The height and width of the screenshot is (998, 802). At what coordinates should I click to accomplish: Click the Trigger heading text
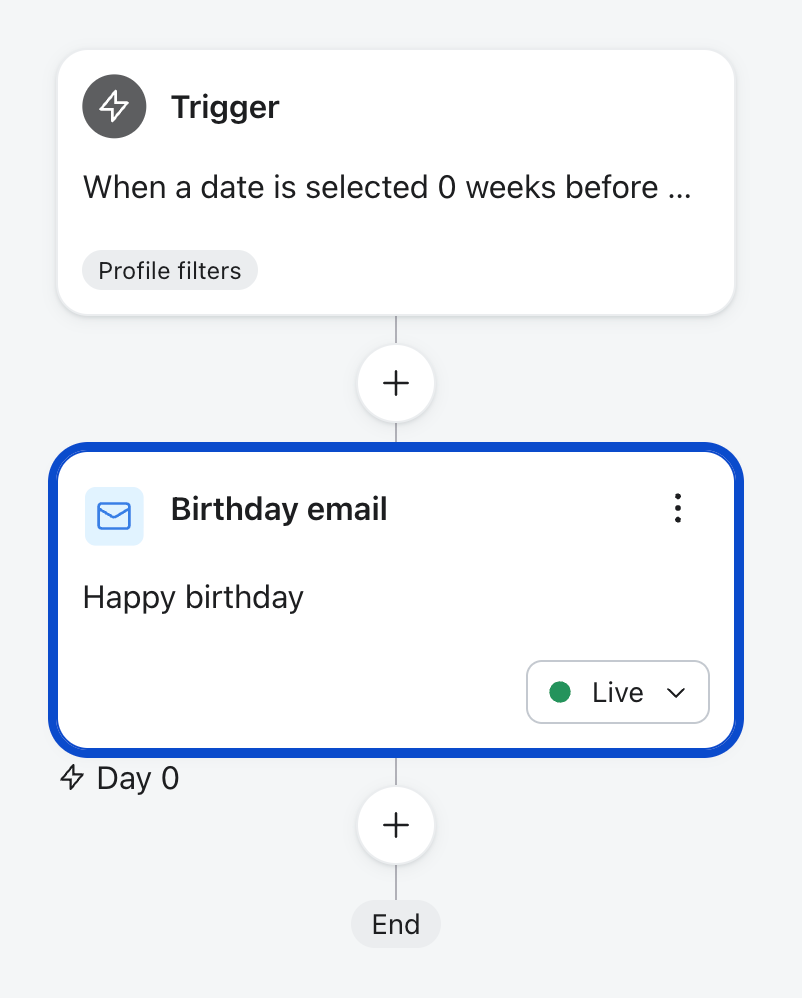click(225, 107)
